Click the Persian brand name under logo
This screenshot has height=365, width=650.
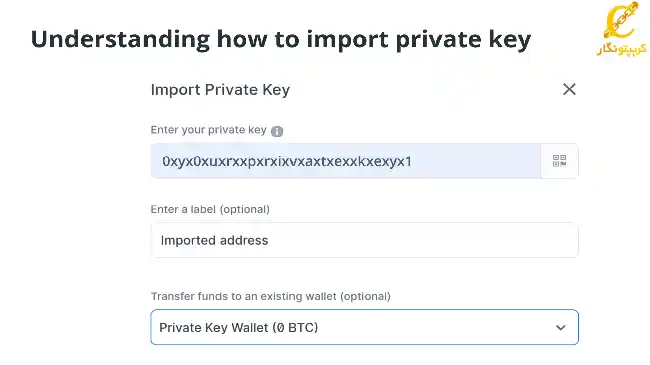(621, 49)
